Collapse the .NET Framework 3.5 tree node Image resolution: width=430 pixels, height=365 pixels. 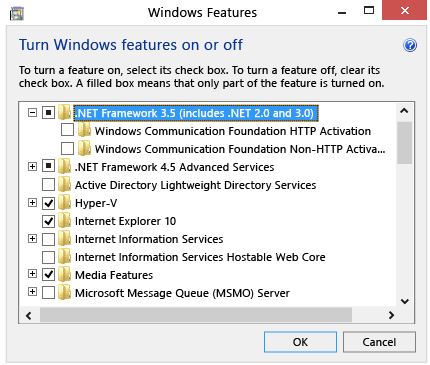point(32,112)
